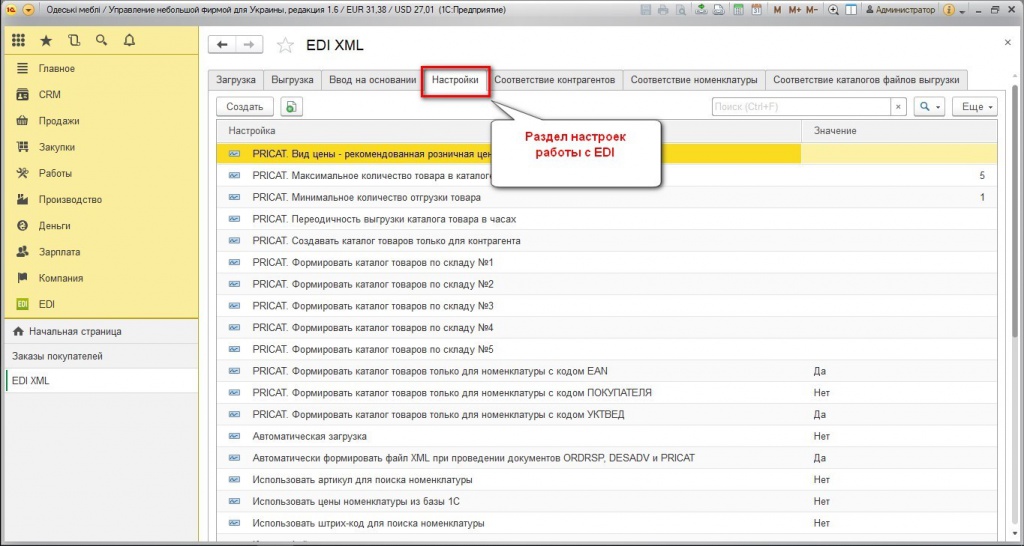Click the Save disk icon in title bar
The height and width of the screenshot is (546, 1024).
point(646,10)
